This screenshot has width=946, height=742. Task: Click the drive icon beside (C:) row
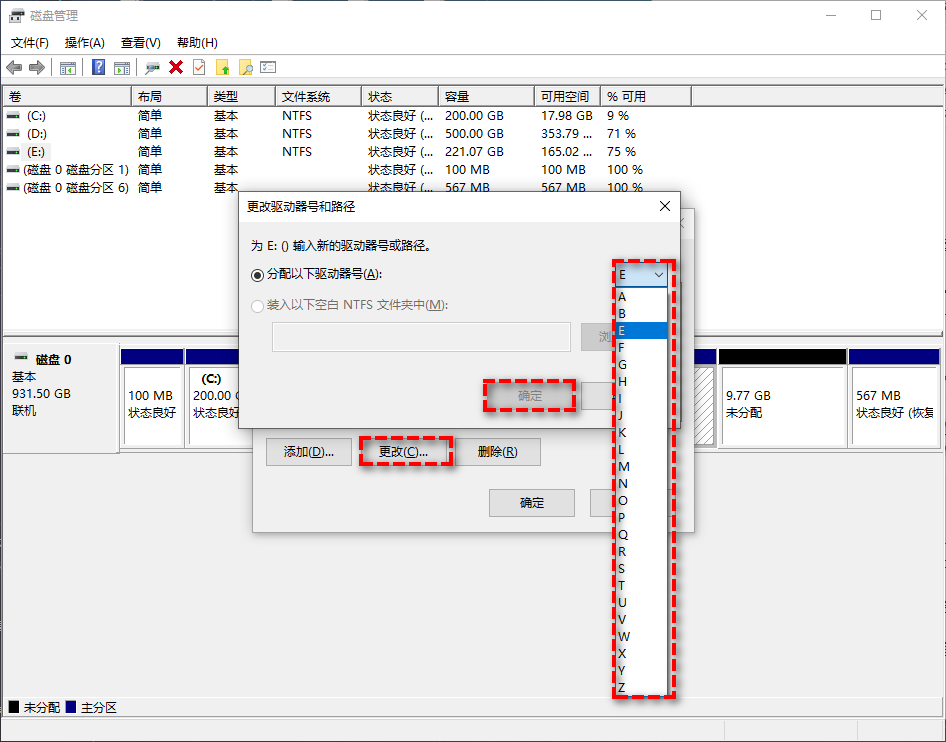pos(13,115)
